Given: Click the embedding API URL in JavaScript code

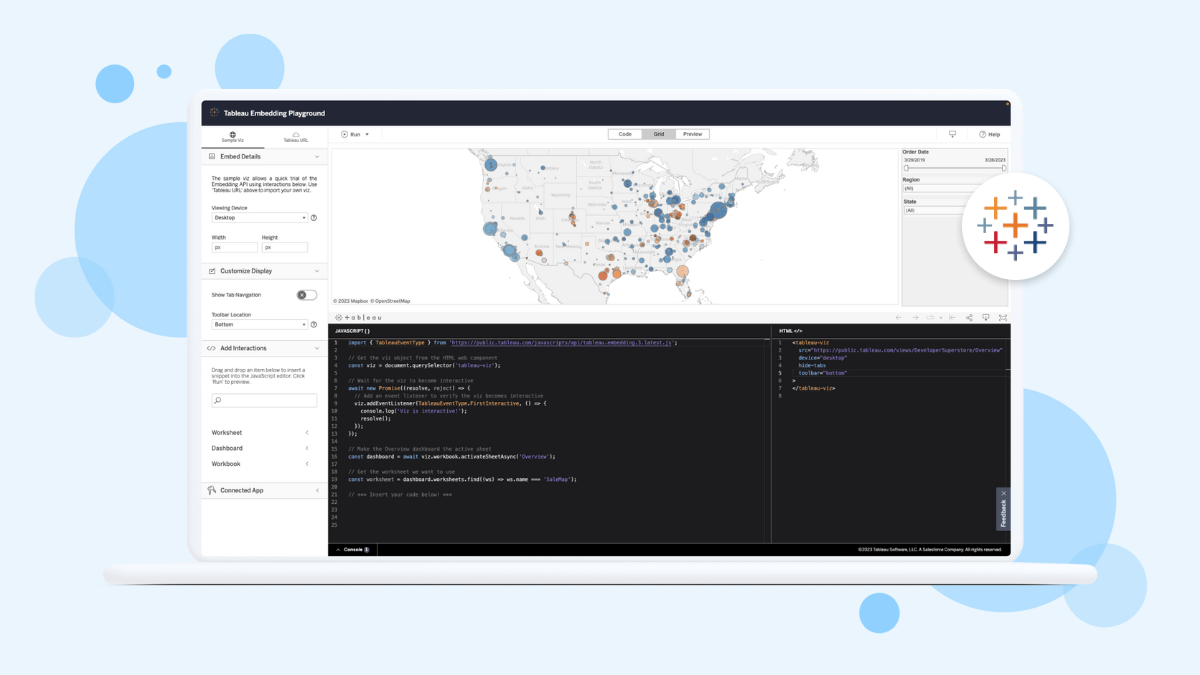Looking at the screenshot, I should (x=563, y=343).
